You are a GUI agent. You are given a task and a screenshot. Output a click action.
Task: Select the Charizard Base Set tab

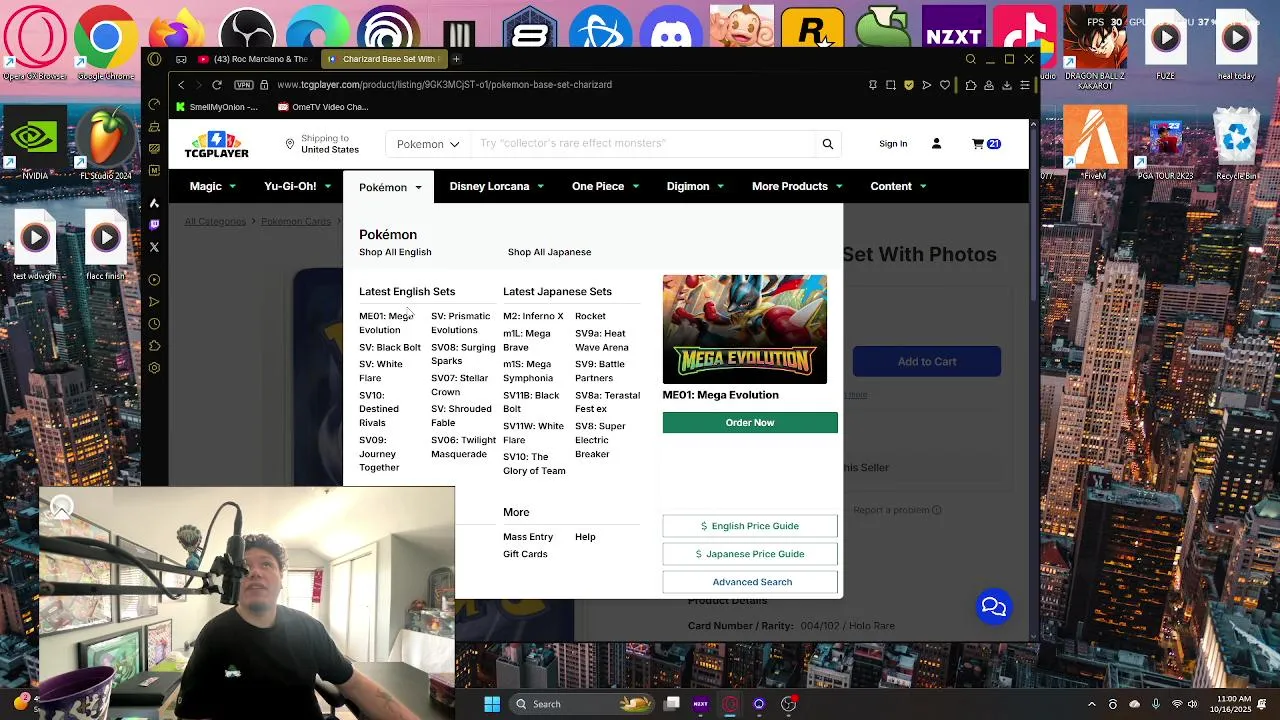pyautogui.click(x=386, y=59)
